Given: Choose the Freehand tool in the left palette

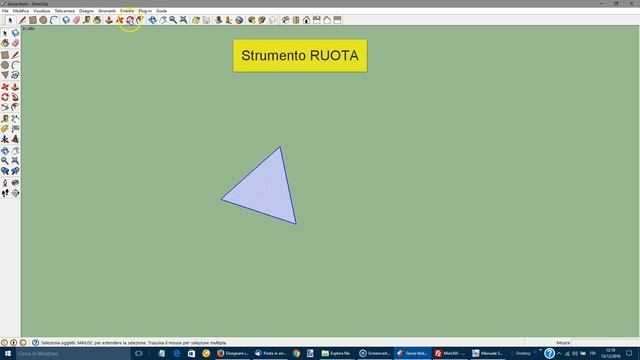Looking at the screenshot, I should click(x=15, y=75).
